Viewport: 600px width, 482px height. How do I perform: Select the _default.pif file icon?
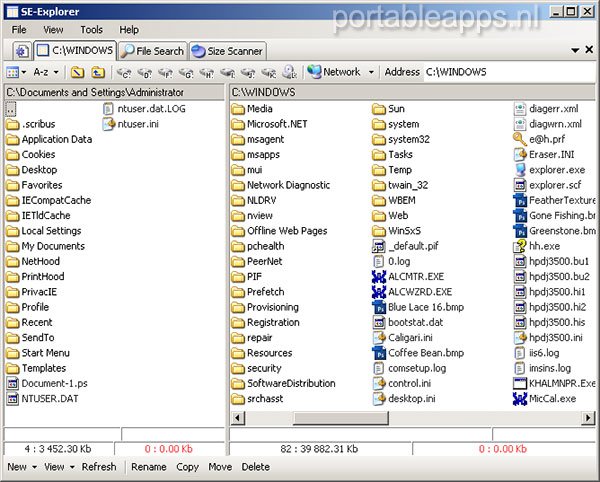[x=379, y=246]
